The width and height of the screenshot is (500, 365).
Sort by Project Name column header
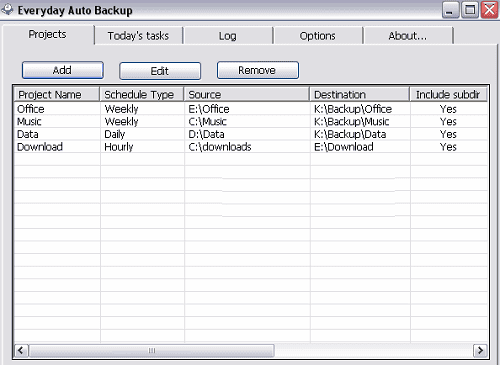[x=57, y=94]
